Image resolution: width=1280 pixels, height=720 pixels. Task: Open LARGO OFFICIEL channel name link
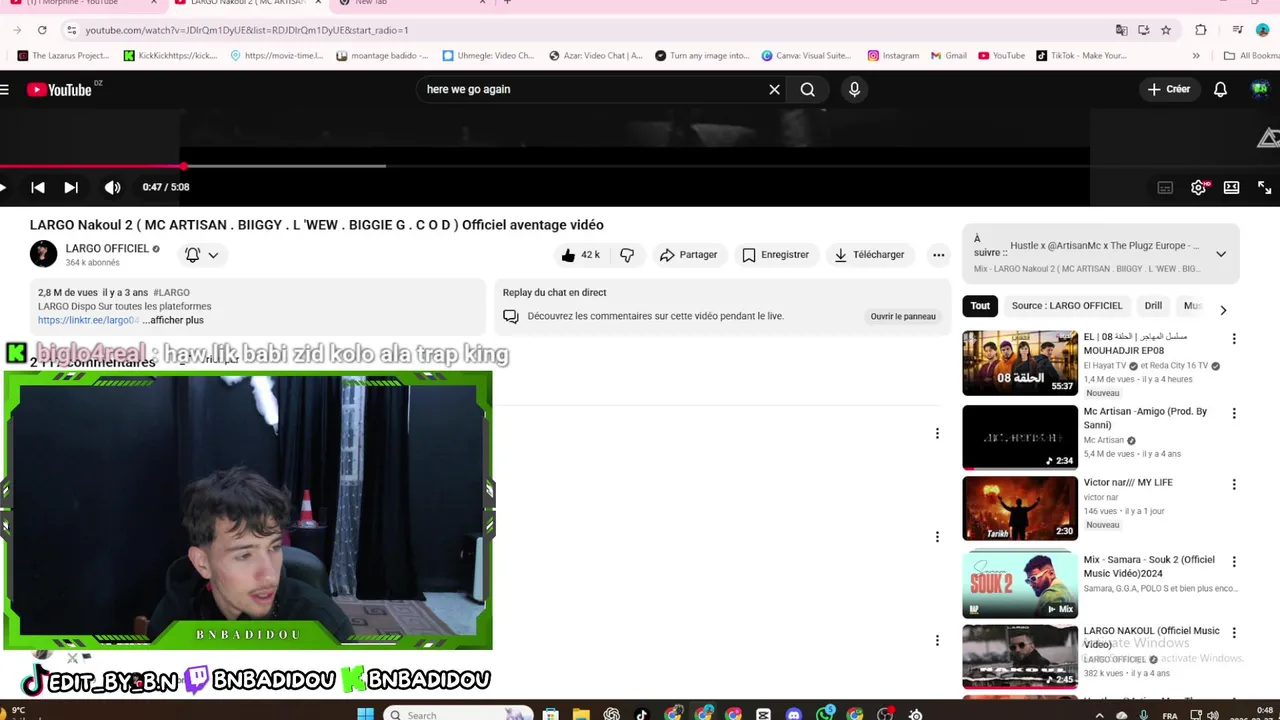pyautogui.click(x=107, y=248)
